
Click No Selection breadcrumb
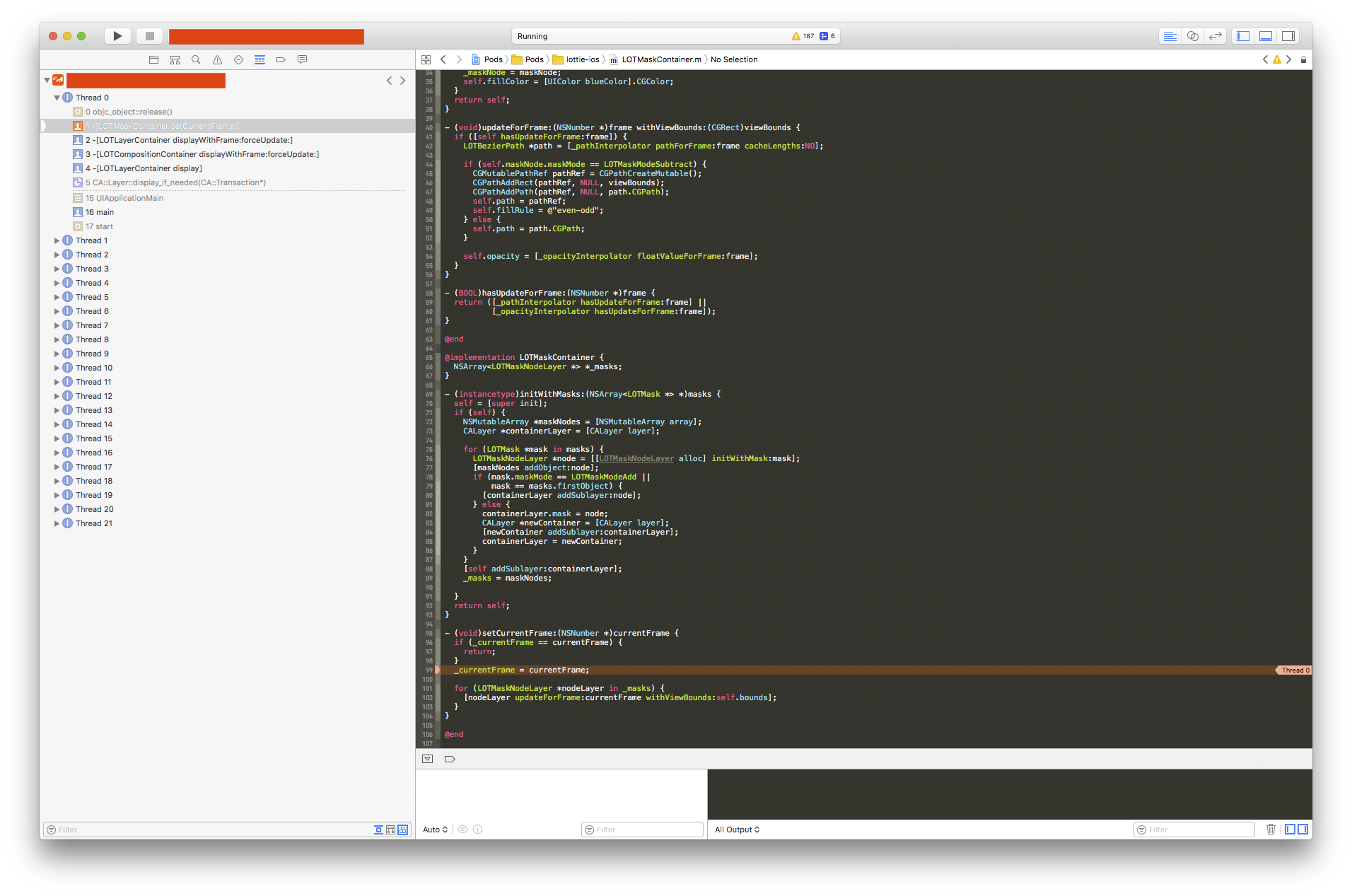(x=734, y=60)
